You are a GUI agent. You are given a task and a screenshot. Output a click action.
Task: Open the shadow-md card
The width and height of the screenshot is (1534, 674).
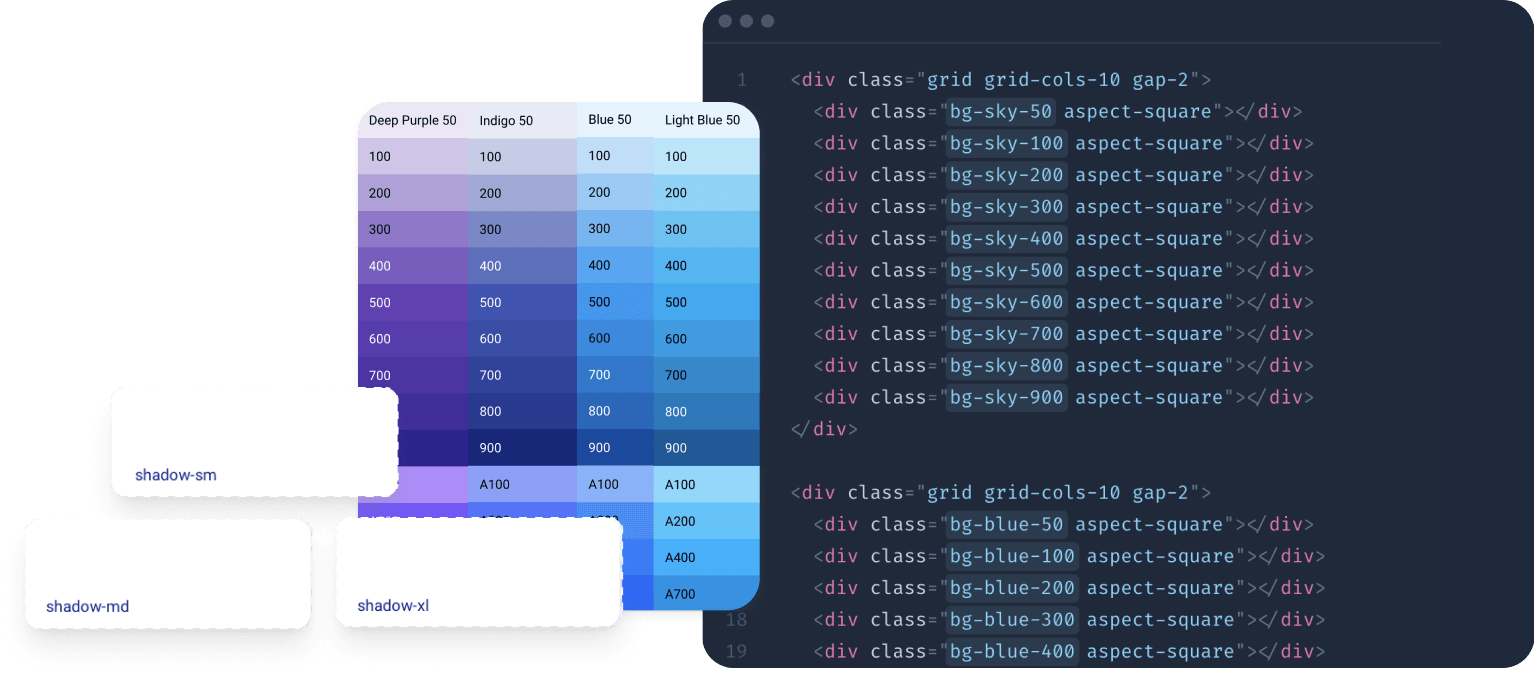168,574
